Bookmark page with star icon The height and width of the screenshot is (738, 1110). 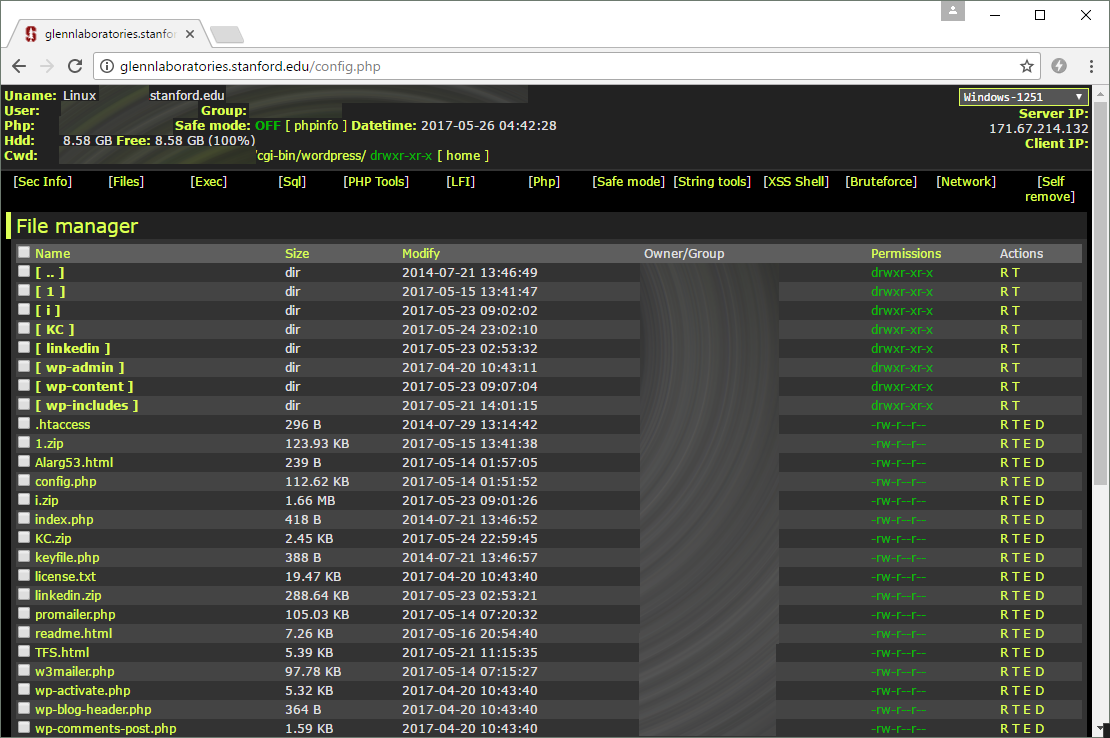(x=1026, y=66)
